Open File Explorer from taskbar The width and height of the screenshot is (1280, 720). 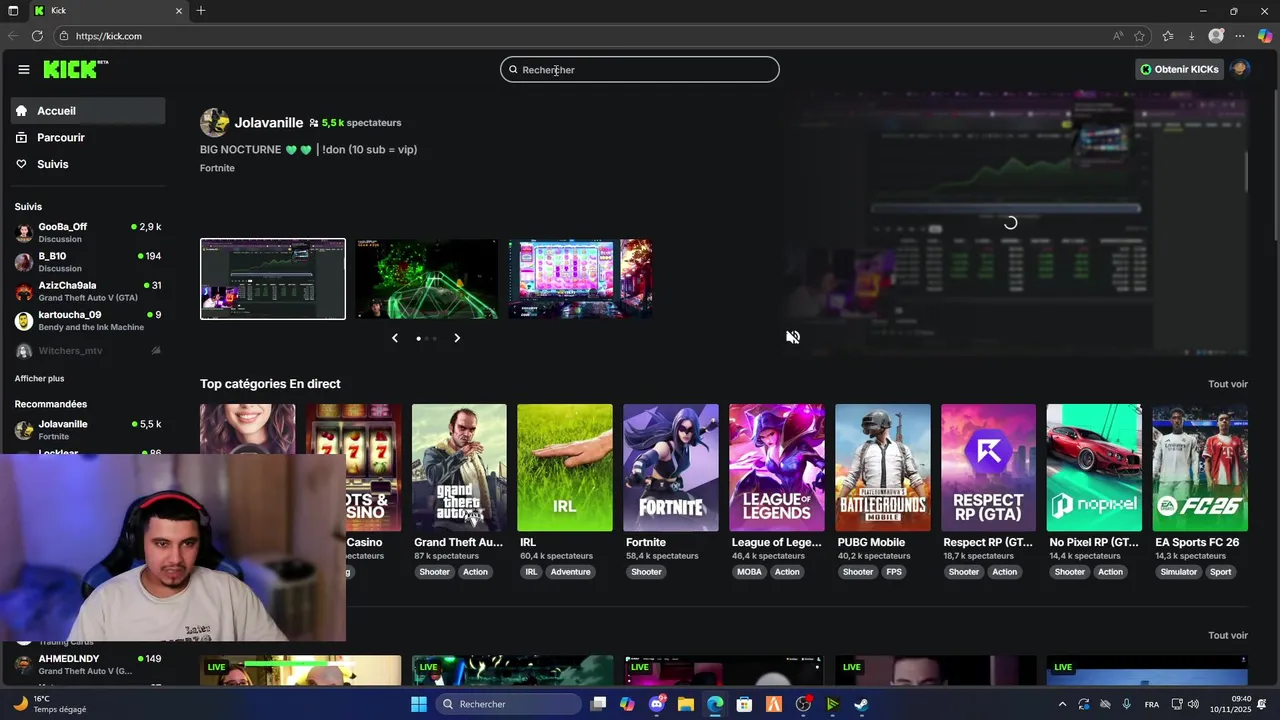tap(686, 704)
